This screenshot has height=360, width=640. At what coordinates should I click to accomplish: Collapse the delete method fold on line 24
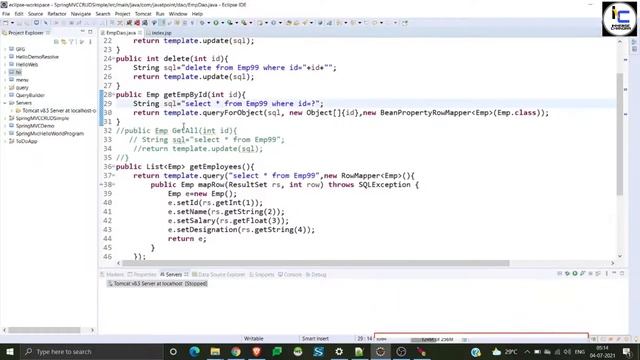(x=113, y=59)
